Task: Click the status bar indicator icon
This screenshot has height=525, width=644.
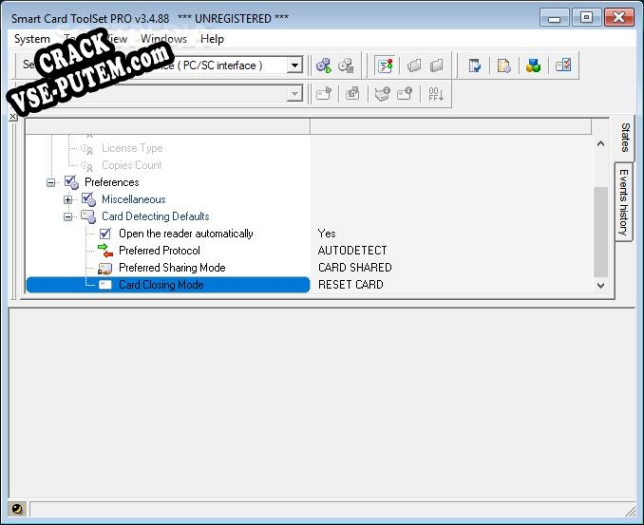Action: click(x=17, y=509)
